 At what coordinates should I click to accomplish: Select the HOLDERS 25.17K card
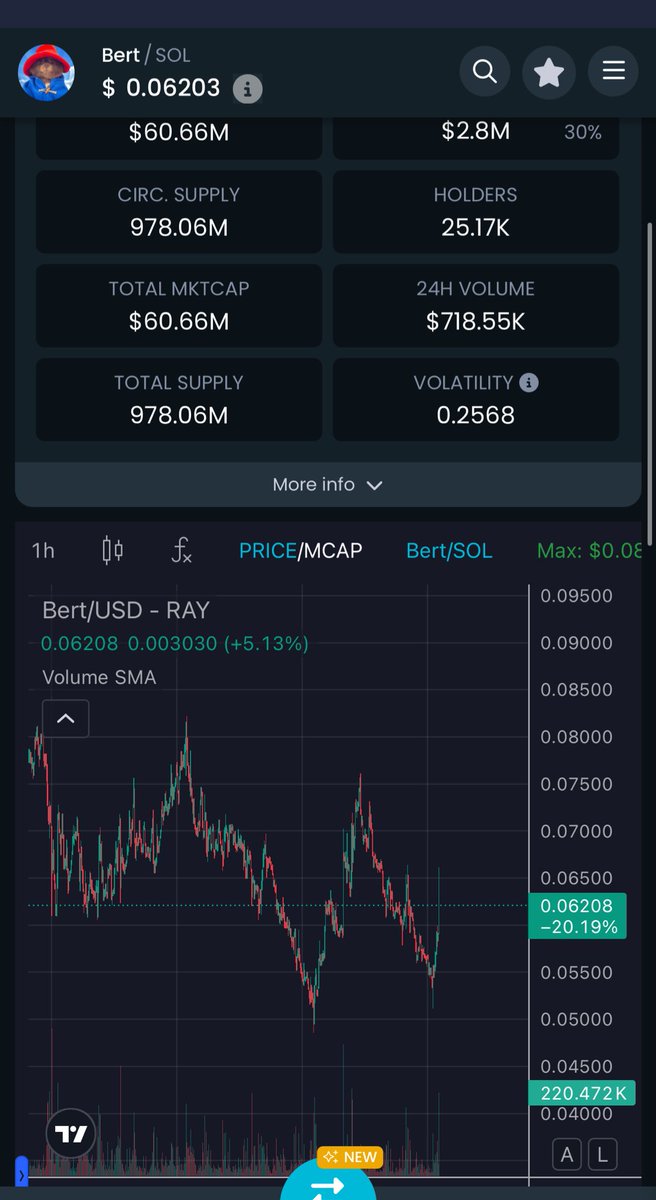[476, 212]
